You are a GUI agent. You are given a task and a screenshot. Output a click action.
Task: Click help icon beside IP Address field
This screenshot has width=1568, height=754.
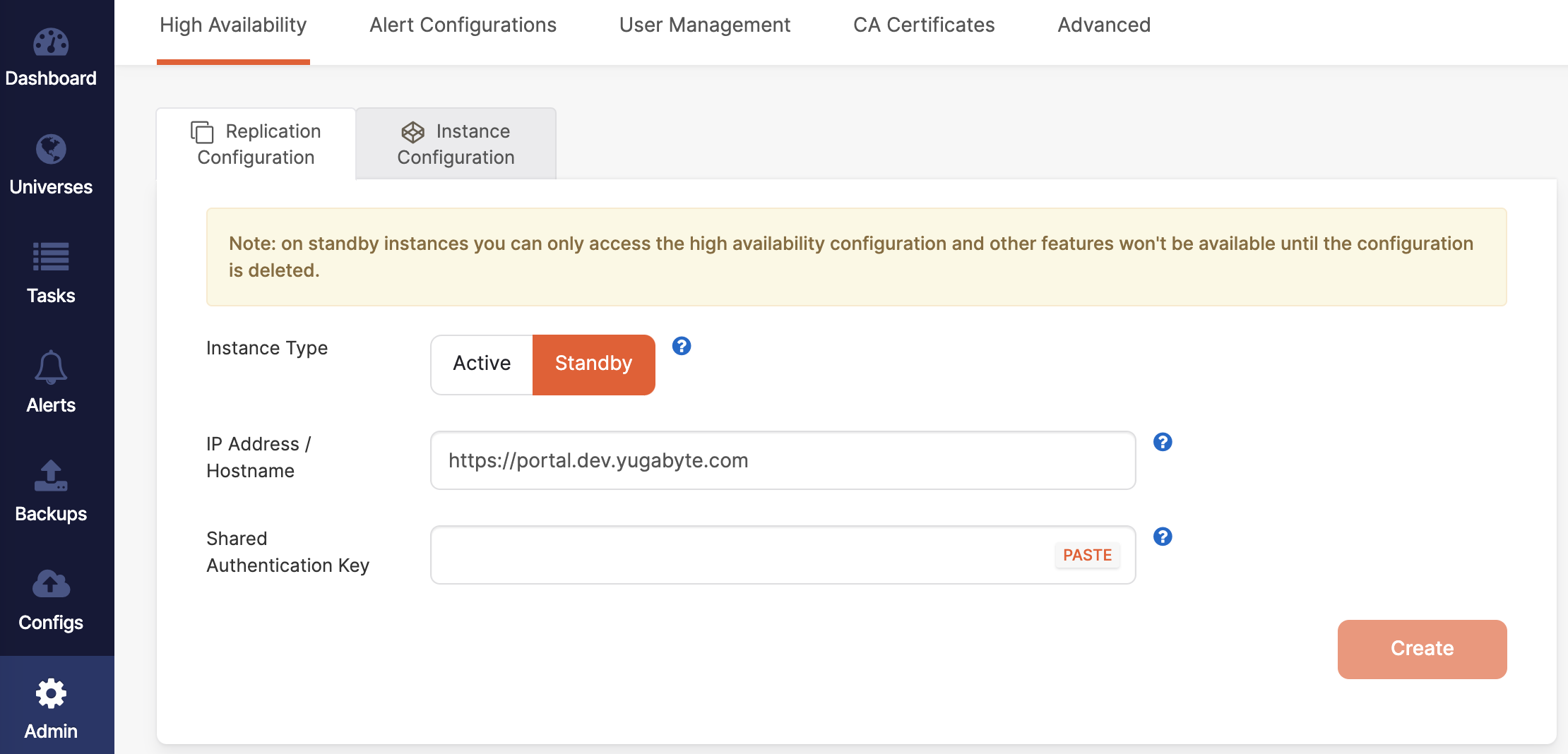1163,442
